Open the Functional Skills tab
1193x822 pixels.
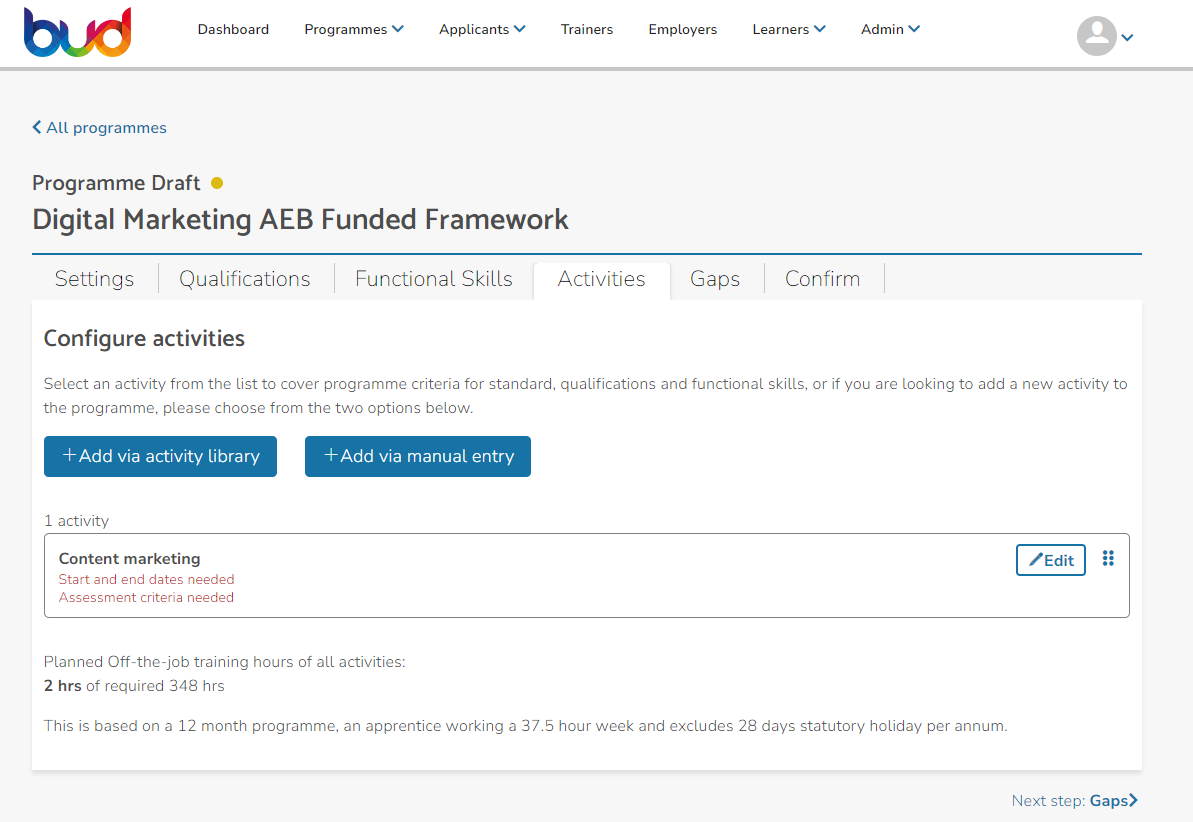(433, 279)
